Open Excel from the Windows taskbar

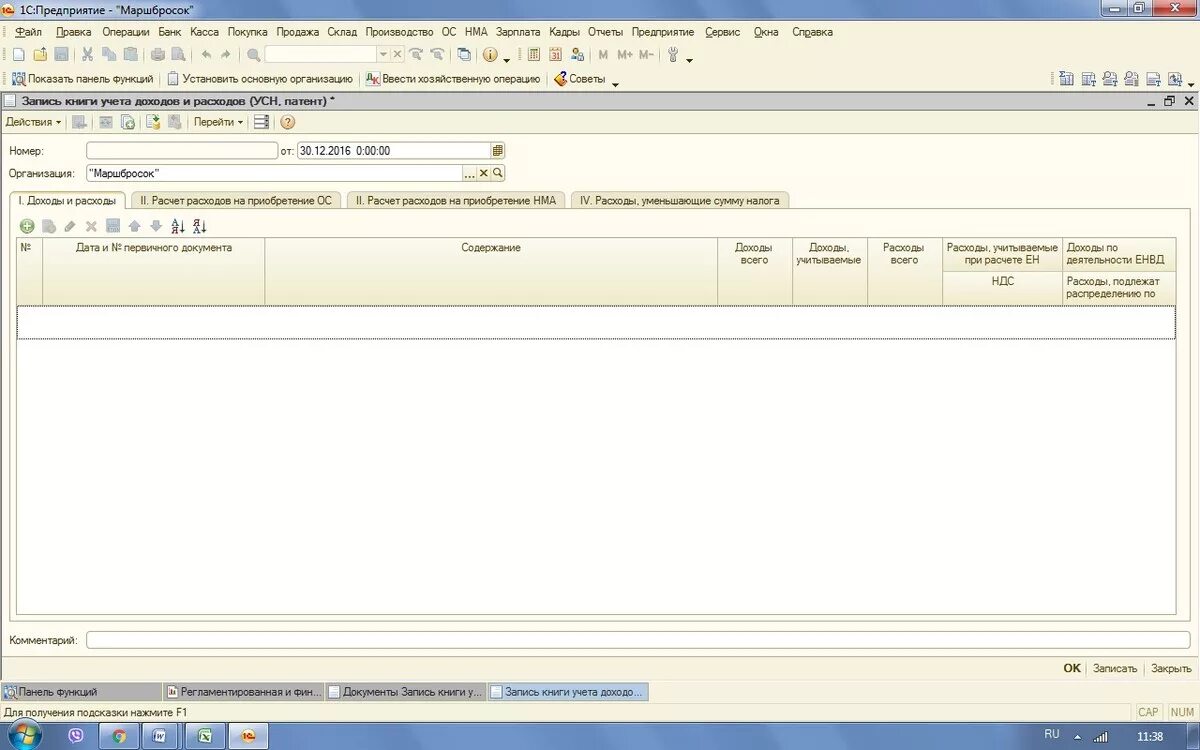[204, 736]
